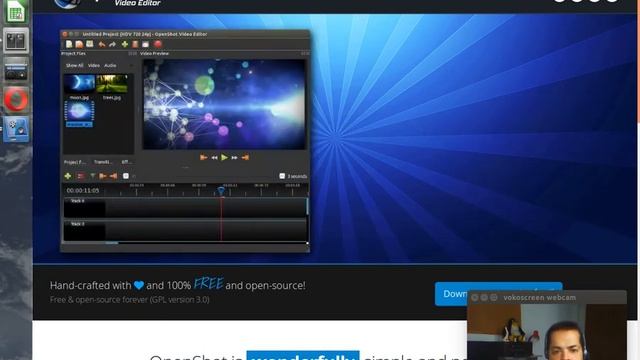640x360 pixels.
Task: Click the webcam video feed in vokoscreen window
Action: 547,332
